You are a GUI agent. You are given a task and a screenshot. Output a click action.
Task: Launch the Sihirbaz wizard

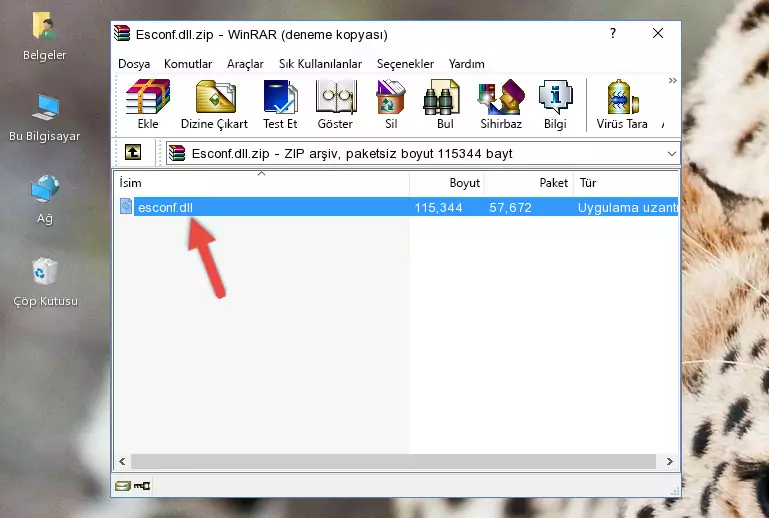(501, 104)
